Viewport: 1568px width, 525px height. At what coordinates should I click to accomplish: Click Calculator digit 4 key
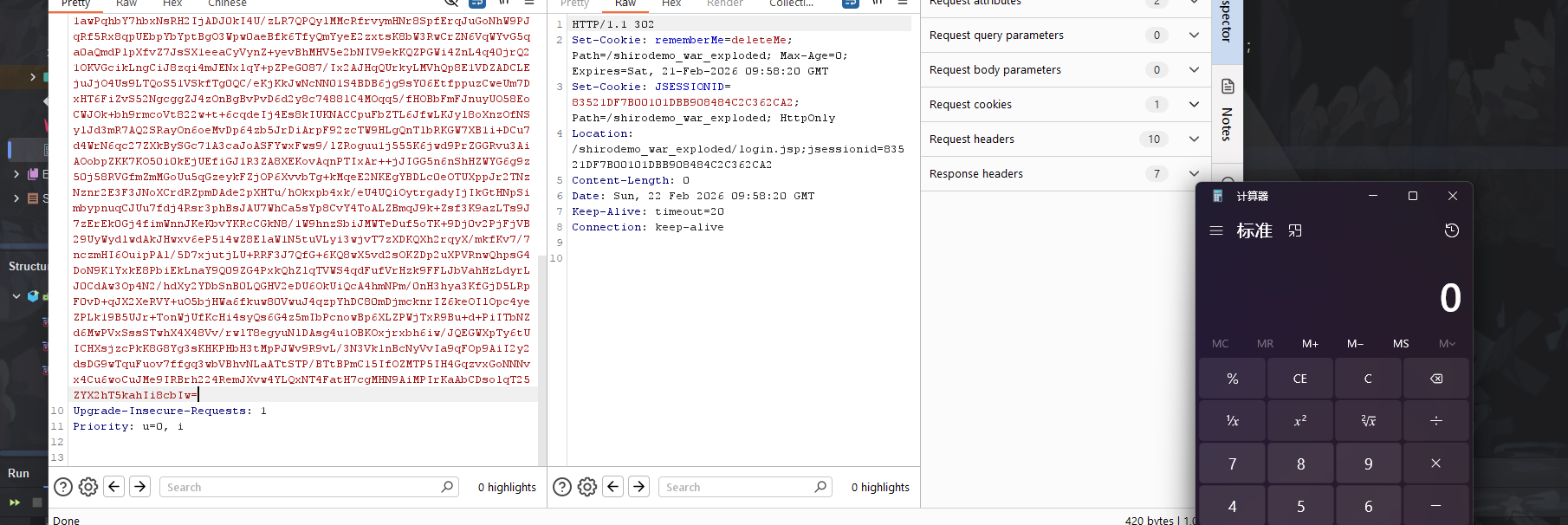pos(1232,506)
